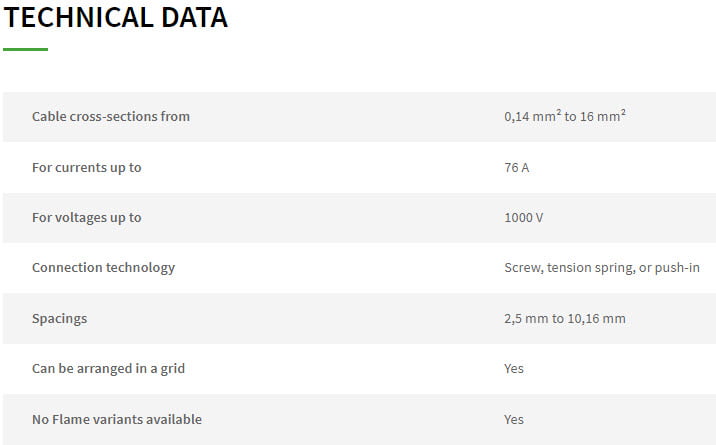This screenshot has width=716, height=445.
Task: Select the Connection technology label
Action: click(104, 268)
